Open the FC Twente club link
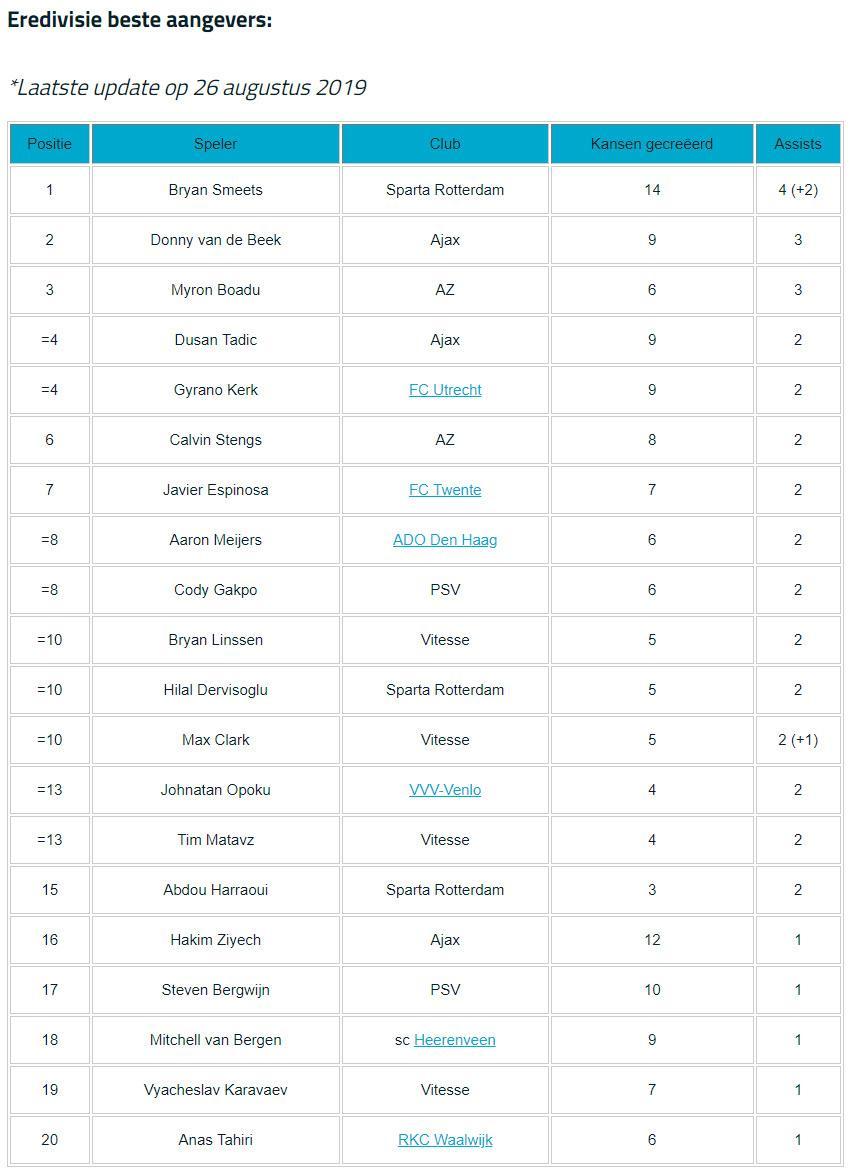 click(445, 490)
